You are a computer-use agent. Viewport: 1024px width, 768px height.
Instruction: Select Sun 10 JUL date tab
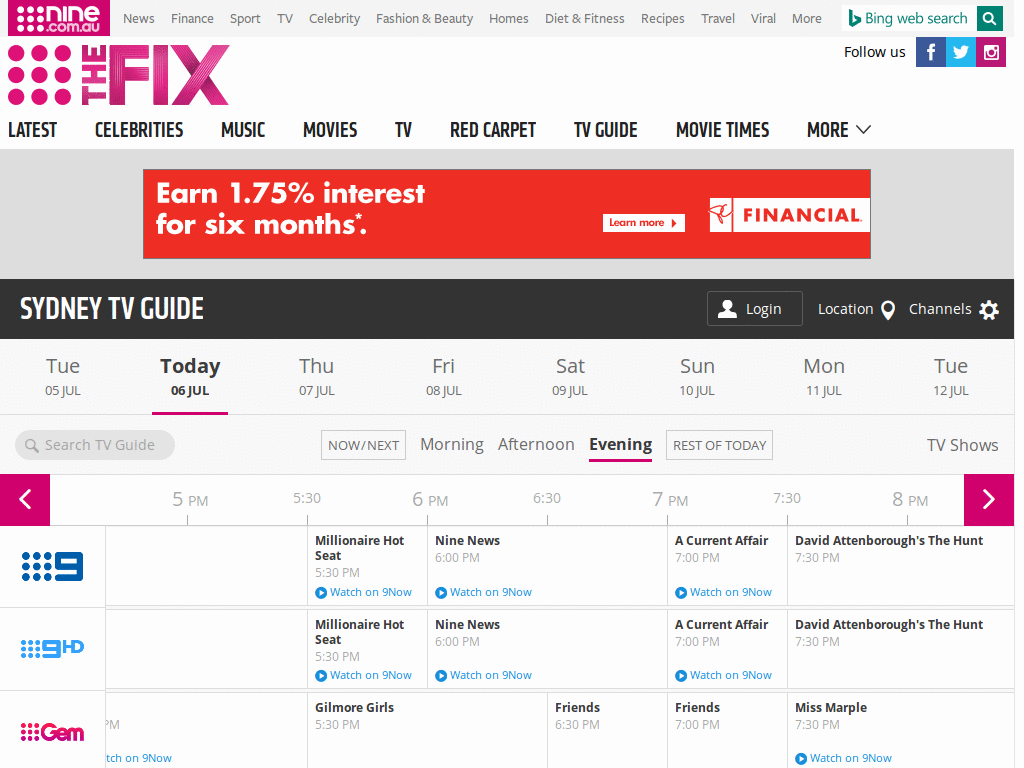click(x=697, y=377)
